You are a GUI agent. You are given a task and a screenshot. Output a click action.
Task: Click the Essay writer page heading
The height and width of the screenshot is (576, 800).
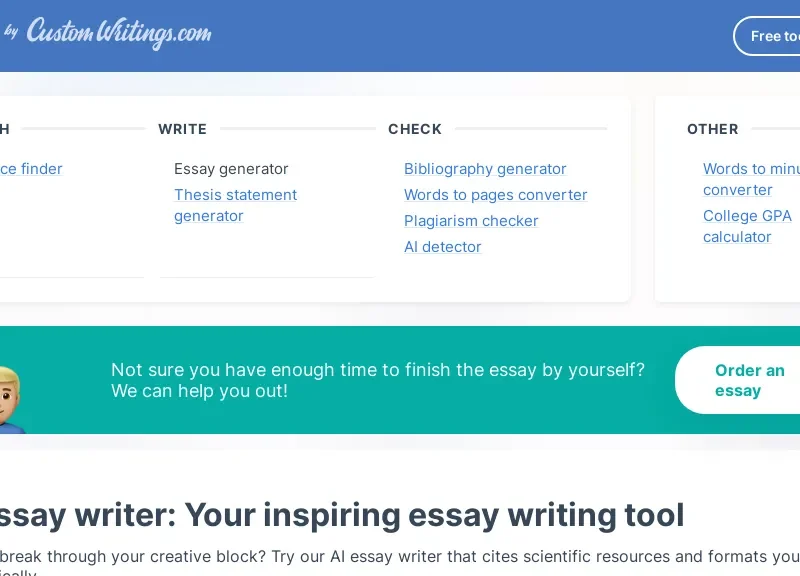click(341, 515)
